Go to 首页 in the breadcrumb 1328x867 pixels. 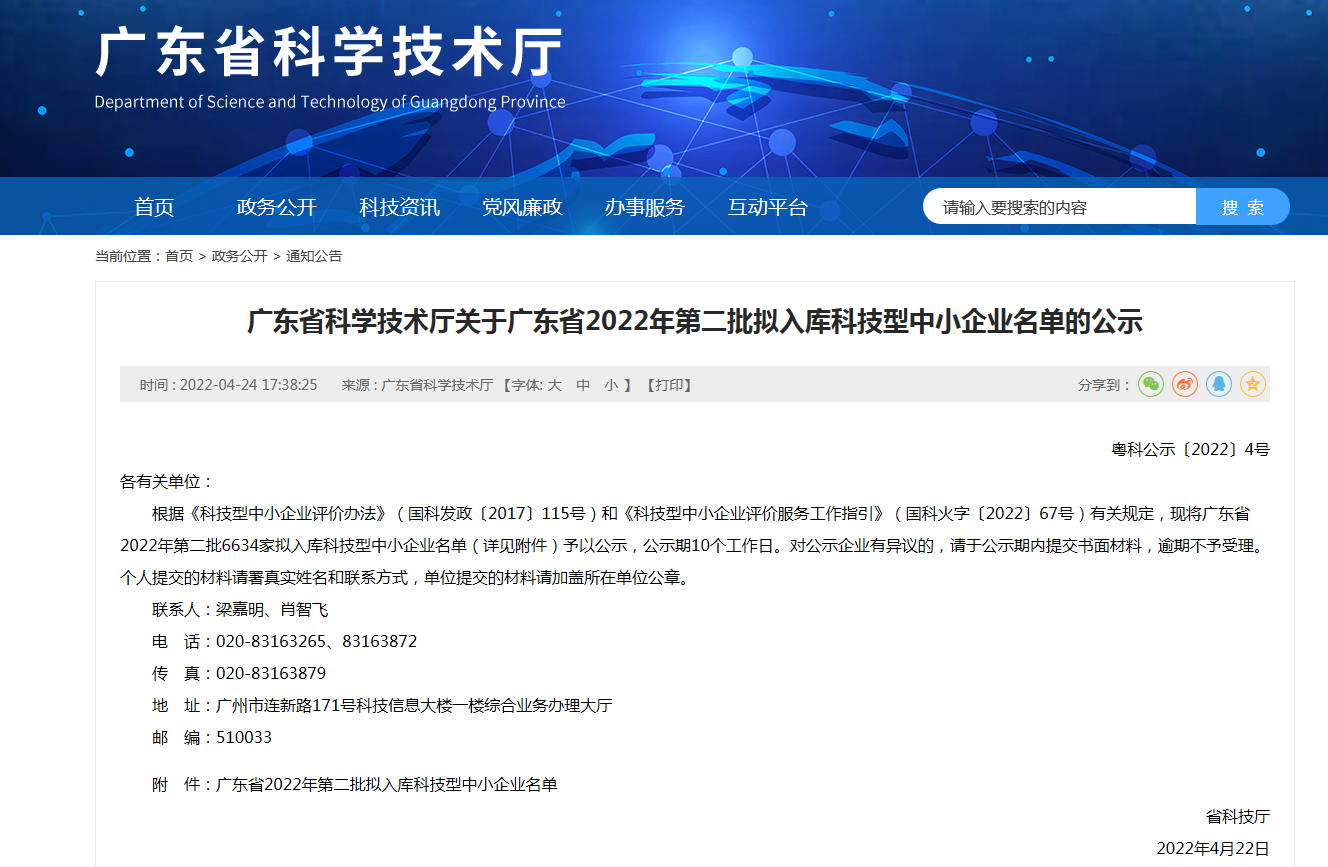point(179,256)
